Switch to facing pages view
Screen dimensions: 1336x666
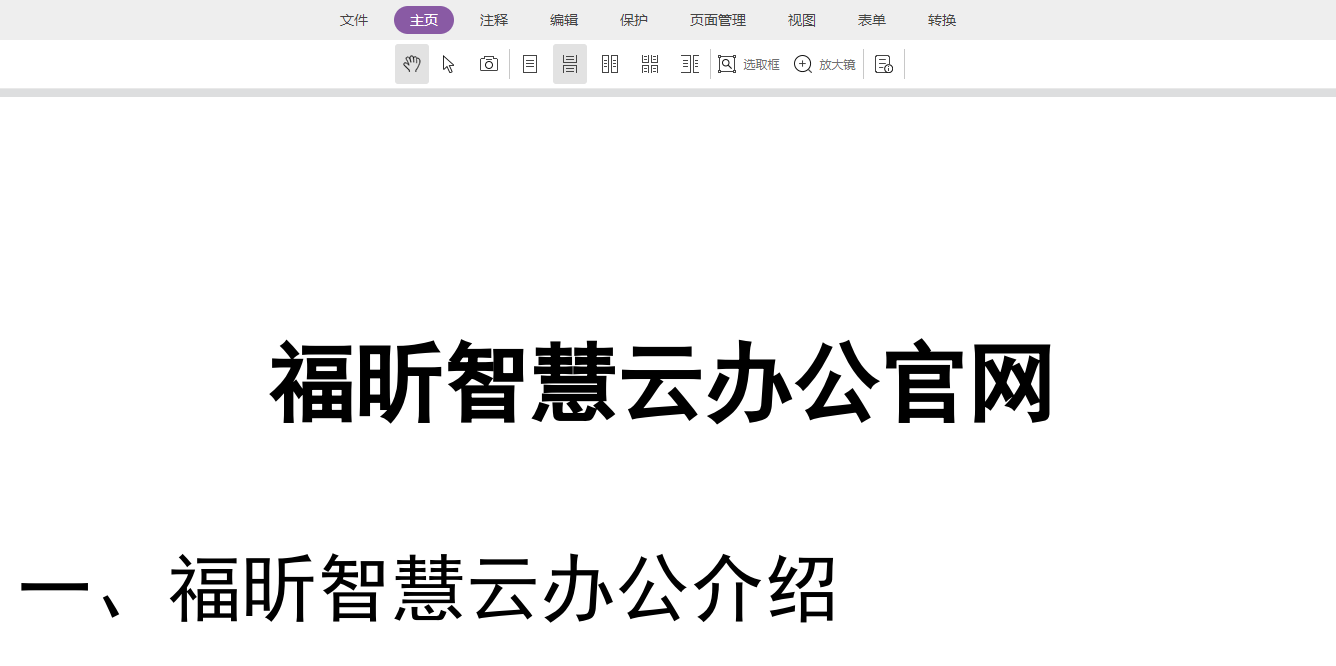coord(610,63)
